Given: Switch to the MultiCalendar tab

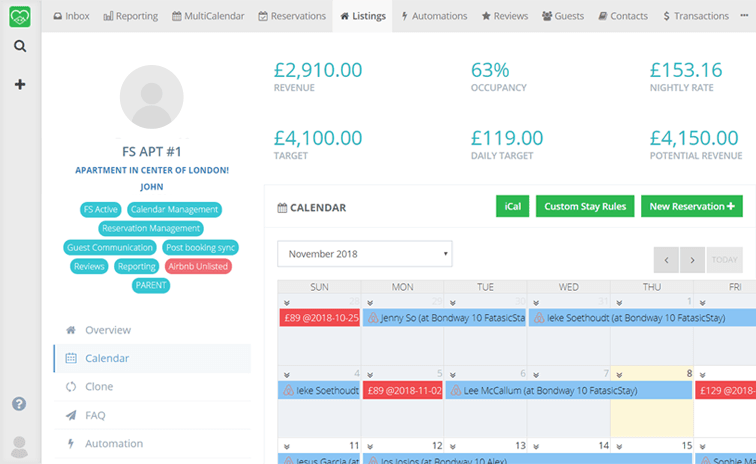Looking at the screenshot, I should tap(208, 16).
